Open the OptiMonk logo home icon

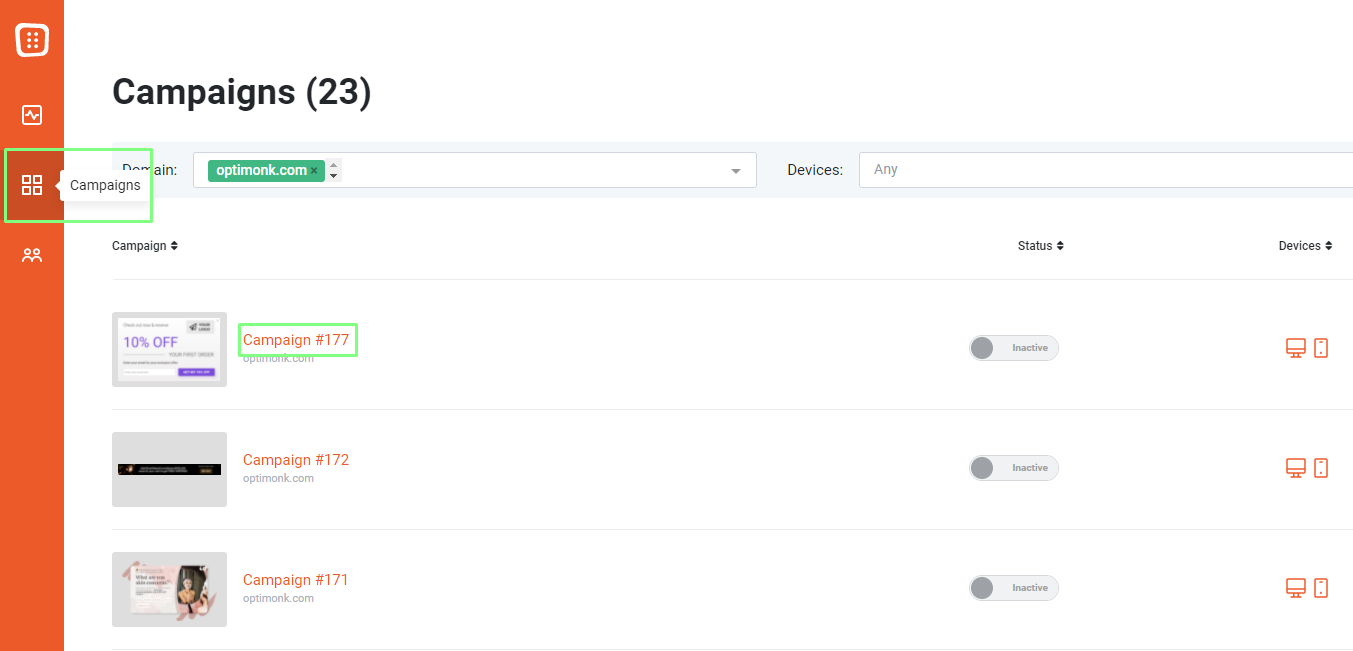tap(32, 40)
